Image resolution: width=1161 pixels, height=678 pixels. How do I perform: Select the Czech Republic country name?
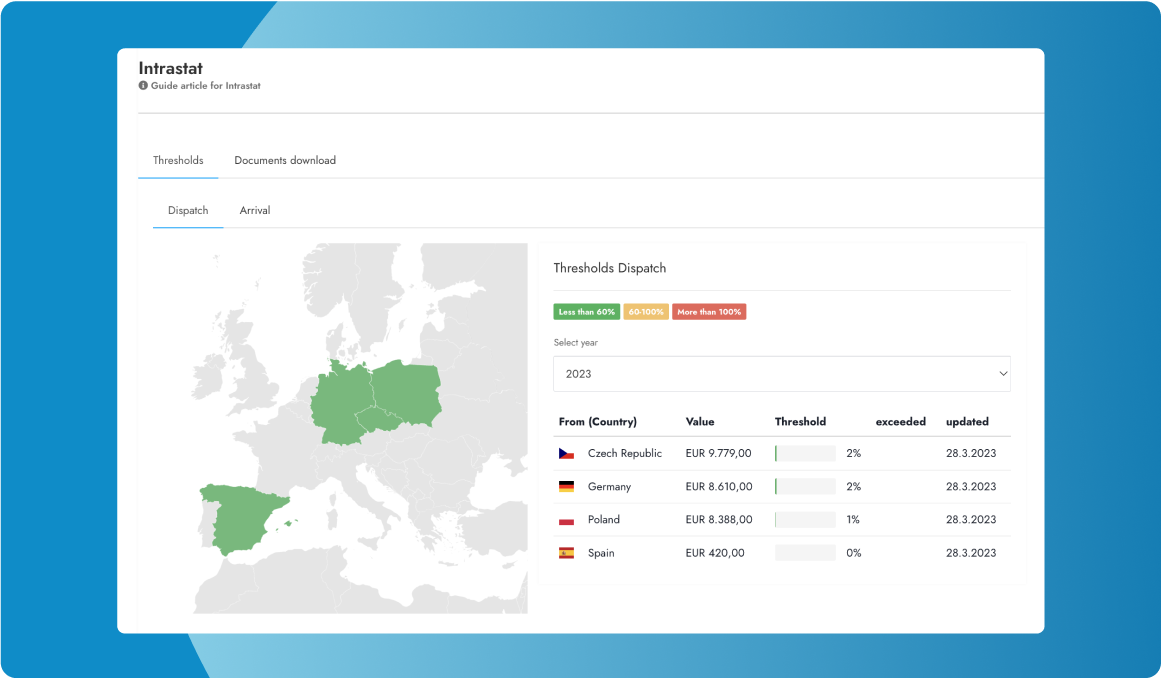(x=625, y=454)
